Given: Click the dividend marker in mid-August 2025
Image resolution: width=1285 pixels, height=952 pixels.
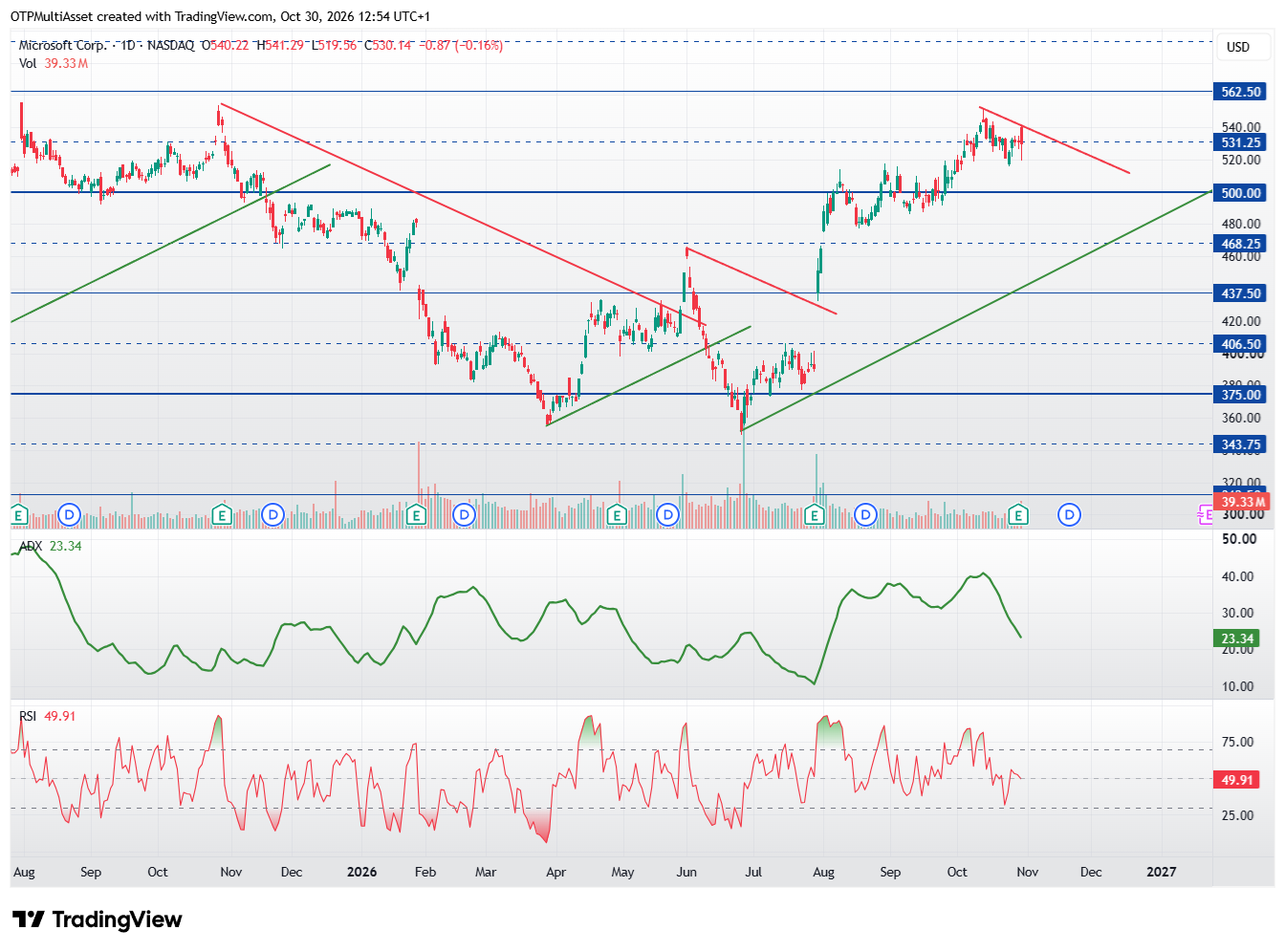Looking at the screenshot, I should [x=69, y=515].
